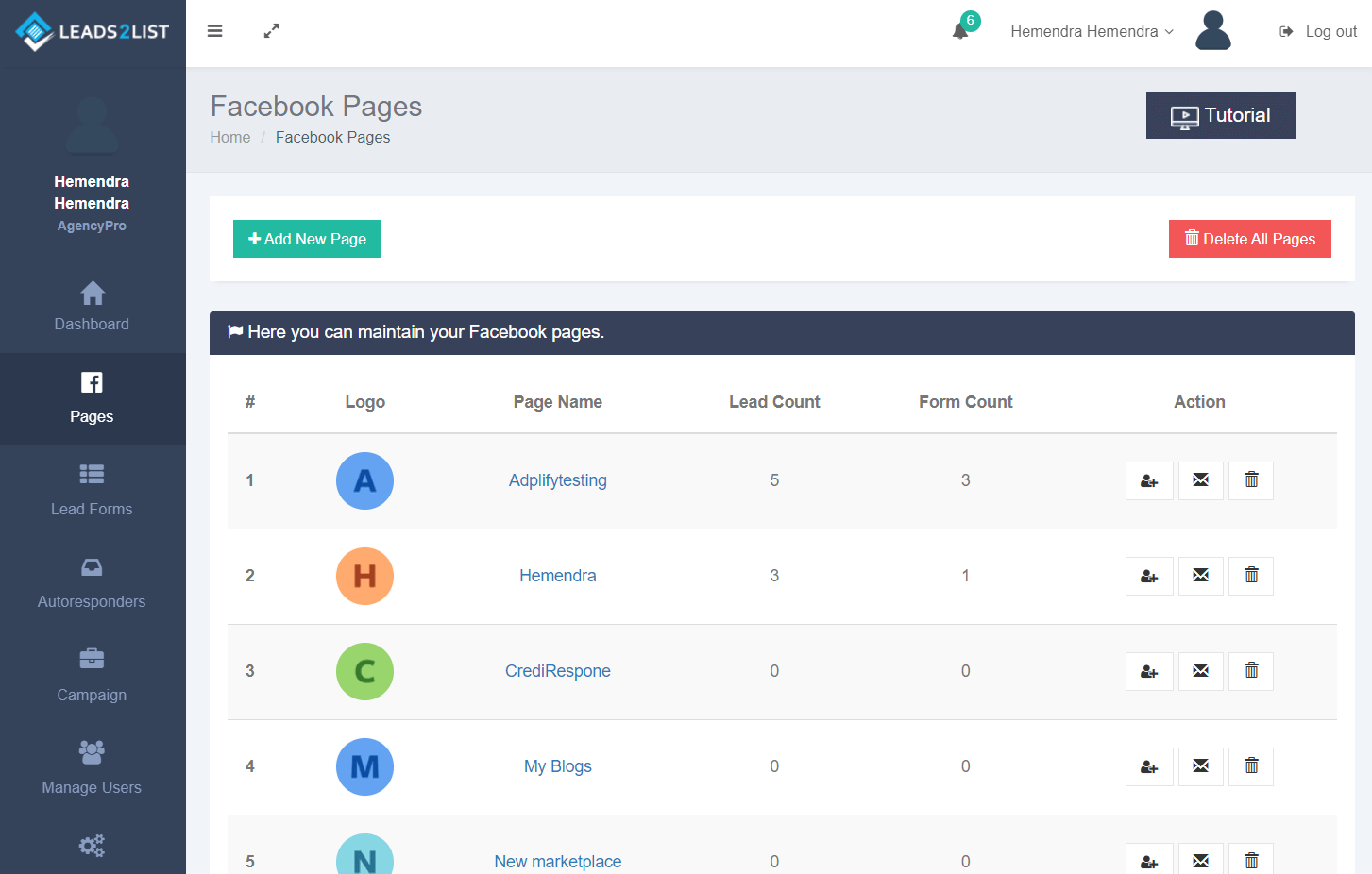Click the envelope icon for the Hemendra page
This screenshot has width=1372, height=874.
[1200, 576]
